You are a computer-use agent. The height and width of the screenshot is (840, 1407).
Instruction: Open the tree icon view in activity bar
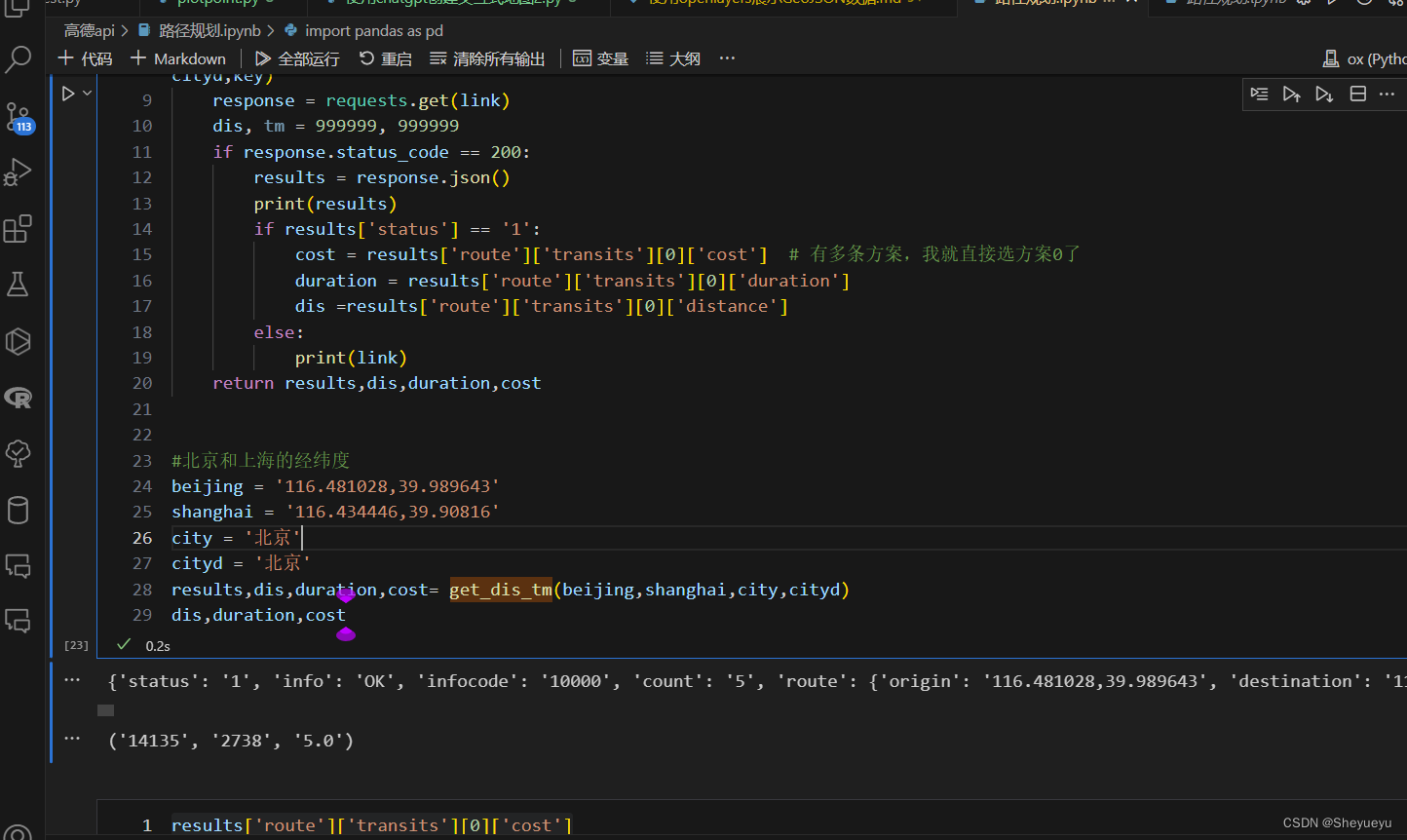point(19,453)
